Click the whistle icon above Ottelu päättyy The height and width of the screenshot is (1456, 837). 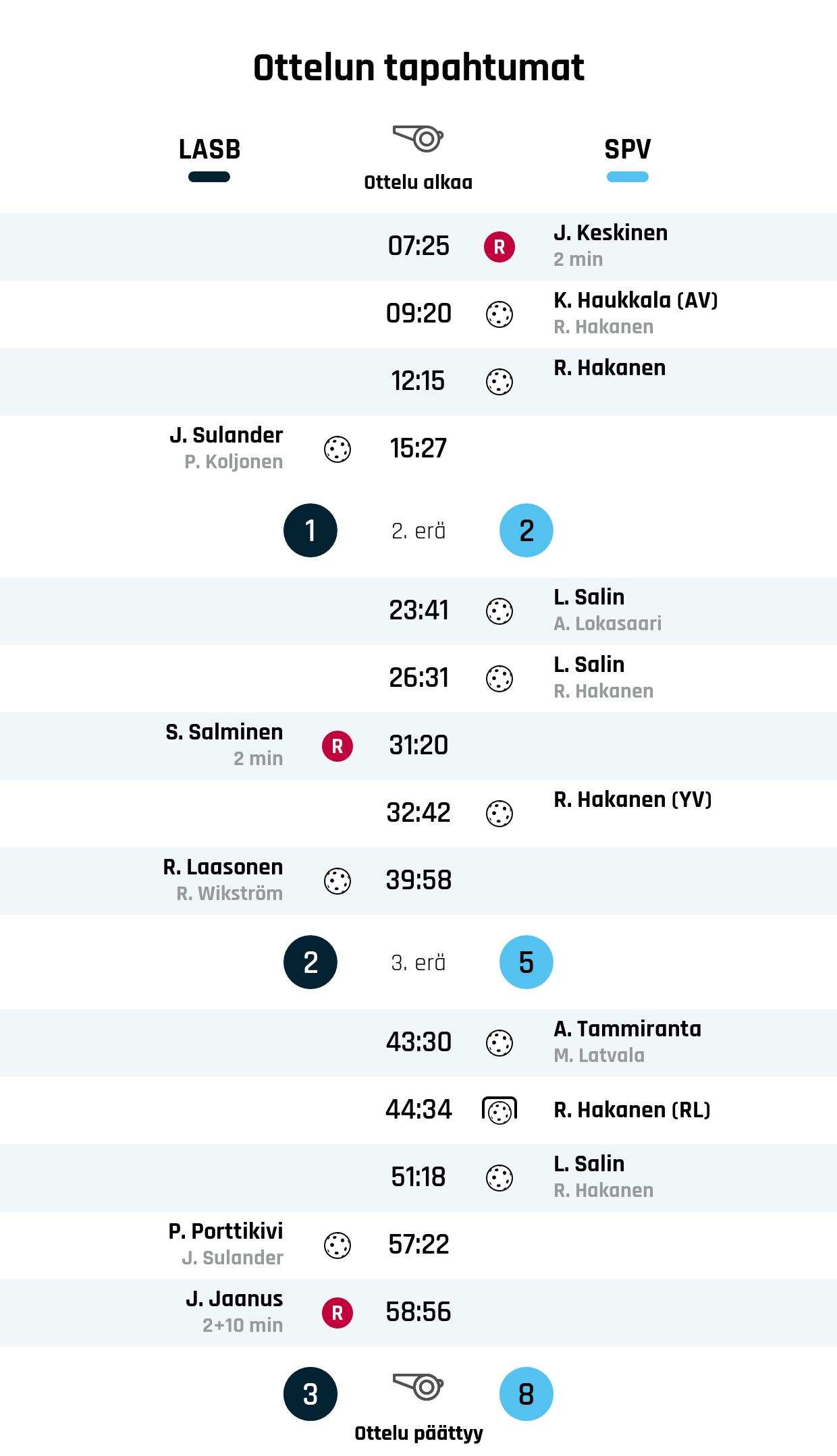pyautogui.click(x=418, y=1387)
